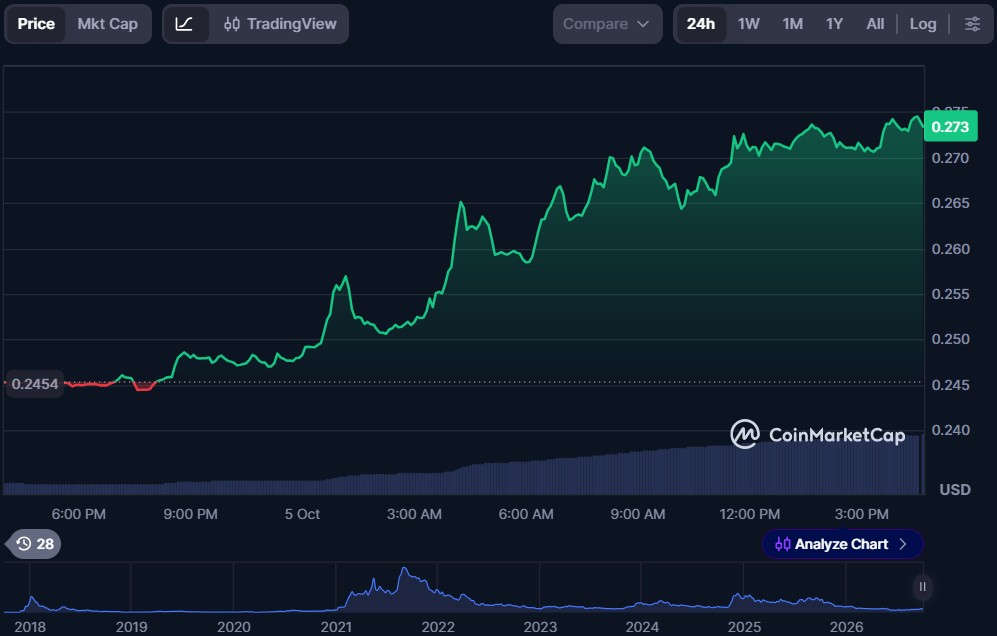The width and height of the screenshot is (997, 636).
Task: Switch to Mkt Cap tab
Action: click(107, 24)
